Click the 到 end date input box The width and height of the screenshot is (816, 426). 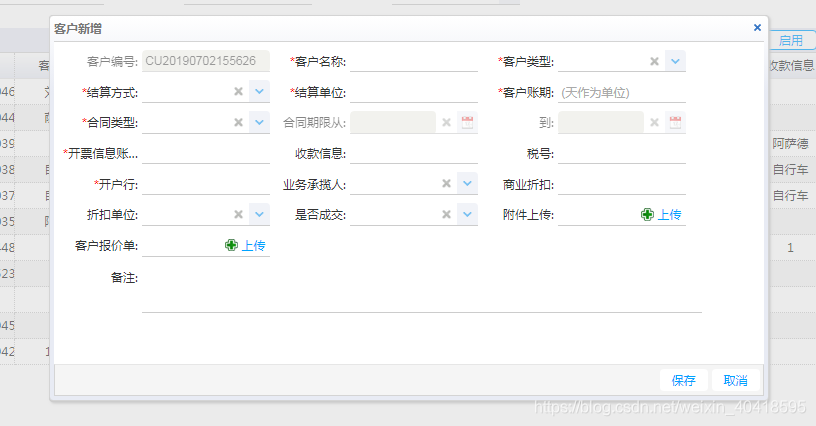pyautogui.click(x=601, y=122)
